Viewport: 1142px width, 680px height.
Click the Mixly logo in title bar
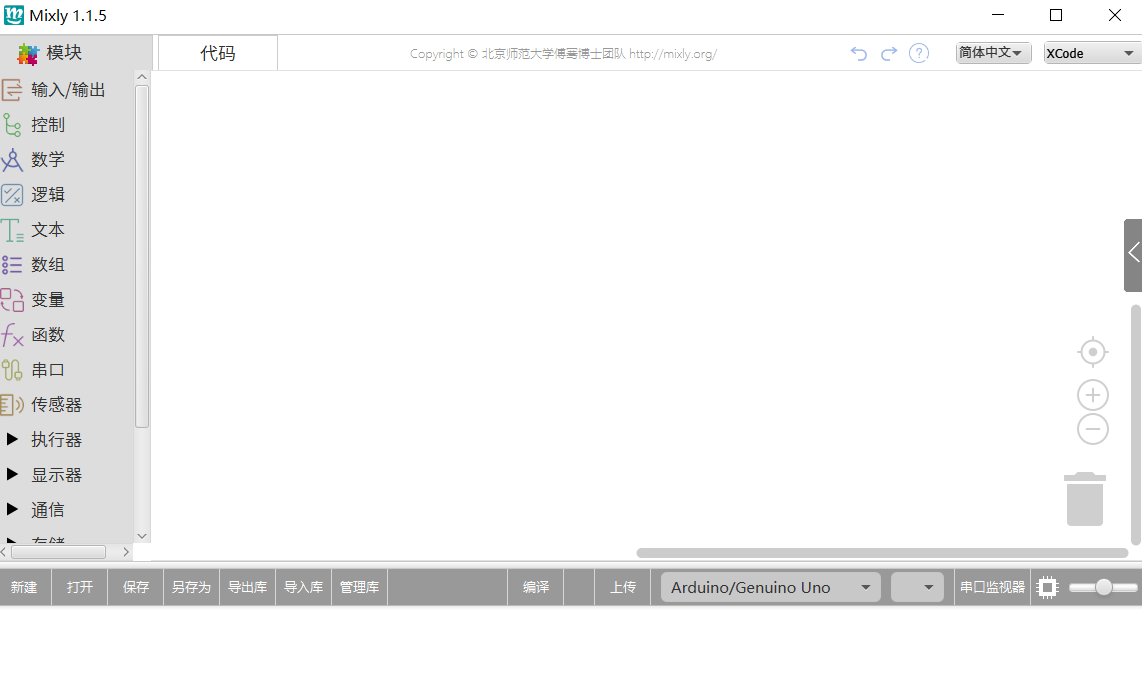pos(13,15)
